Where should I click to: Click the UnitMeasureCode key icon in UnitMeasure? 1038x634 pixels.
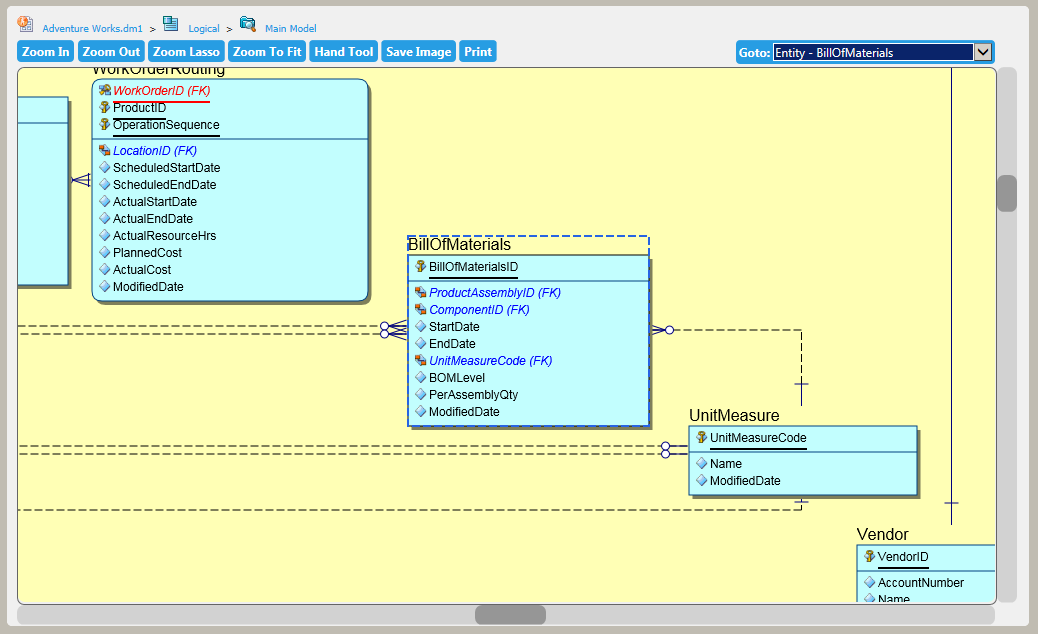coord(702,437)
